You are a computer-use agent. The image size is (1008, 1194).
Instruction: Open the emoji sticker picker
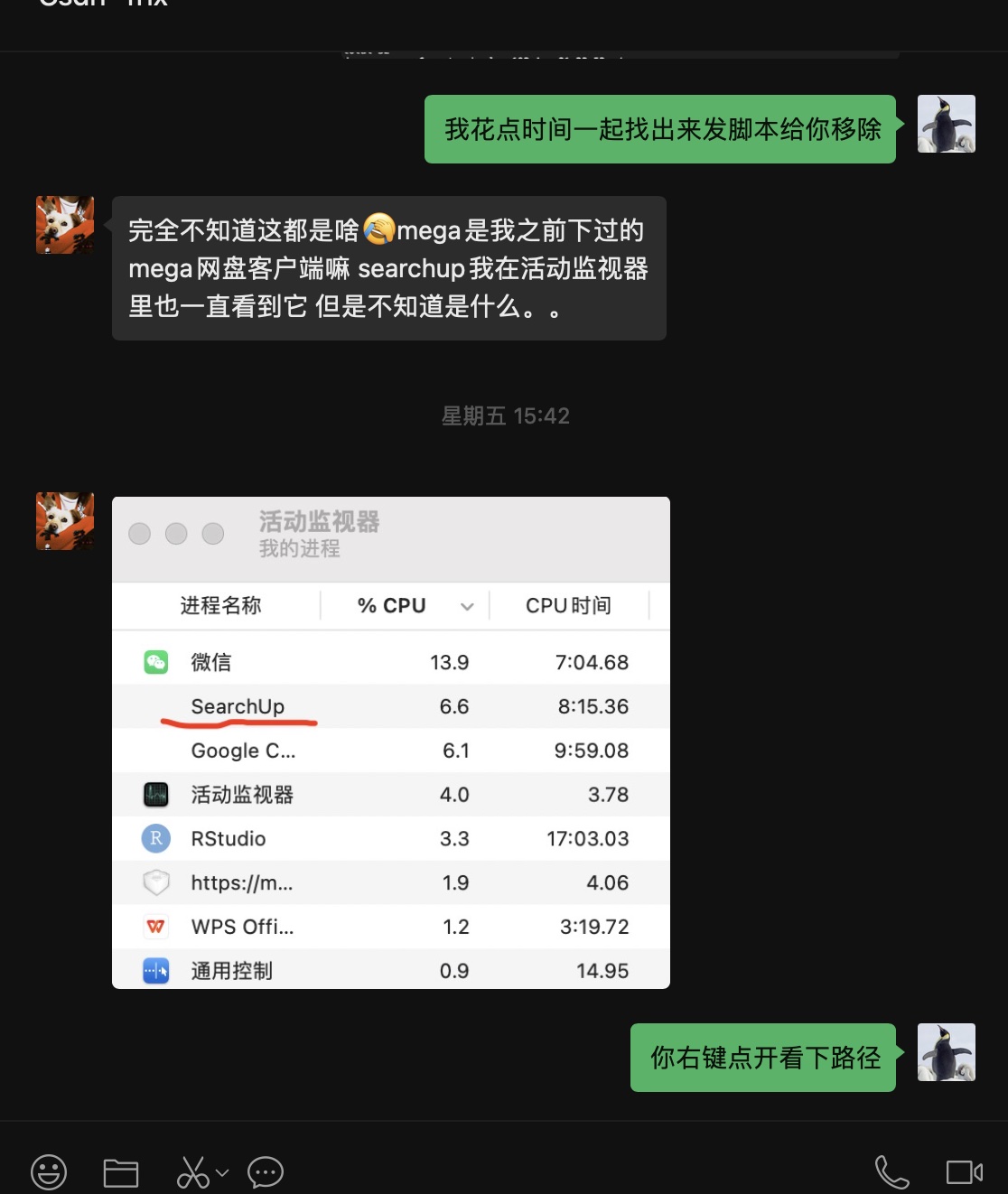(x=49, y=1172)
